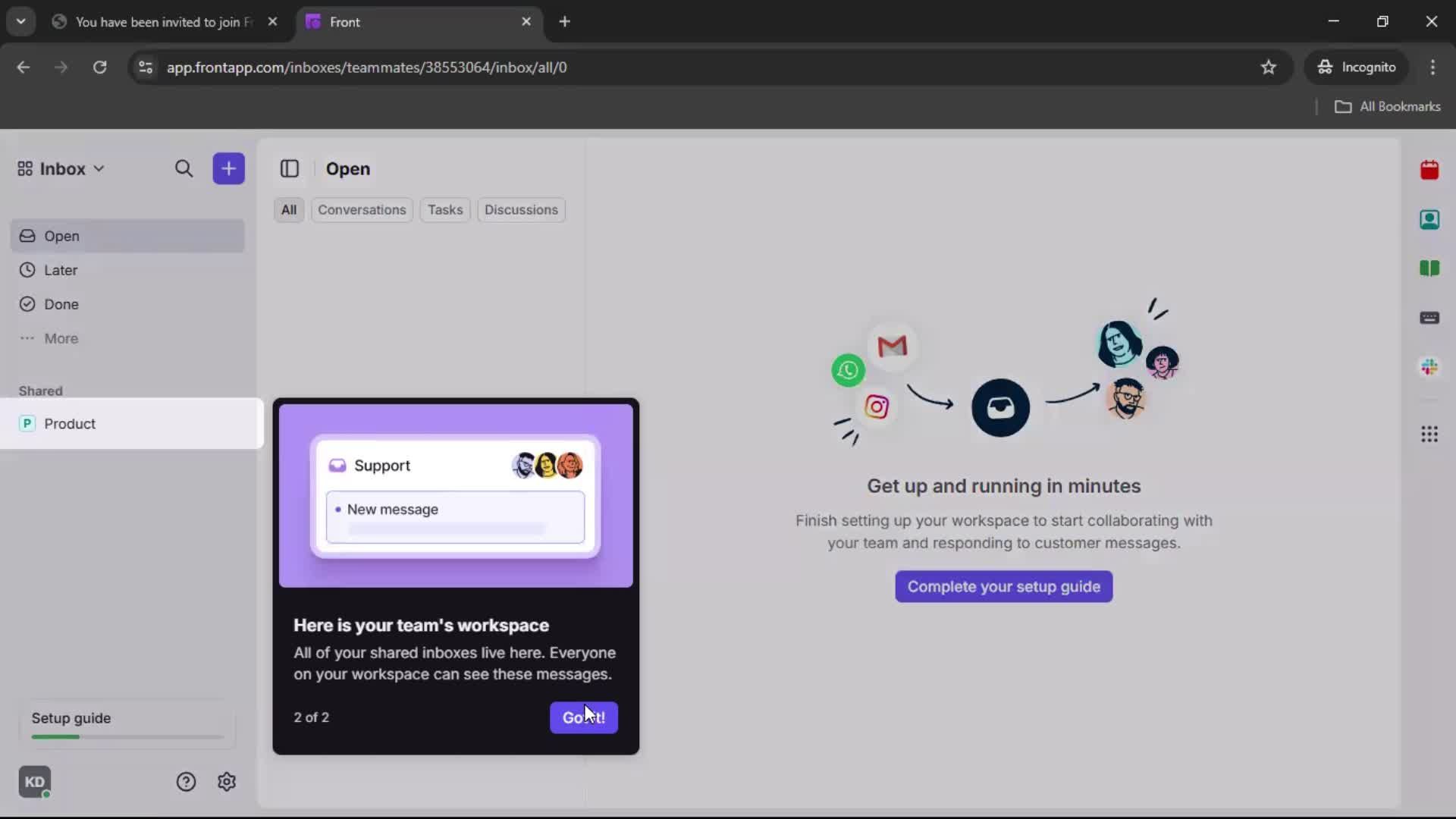Dismiss the workspace tour with Got it
1456x819 pixels.
583,717
